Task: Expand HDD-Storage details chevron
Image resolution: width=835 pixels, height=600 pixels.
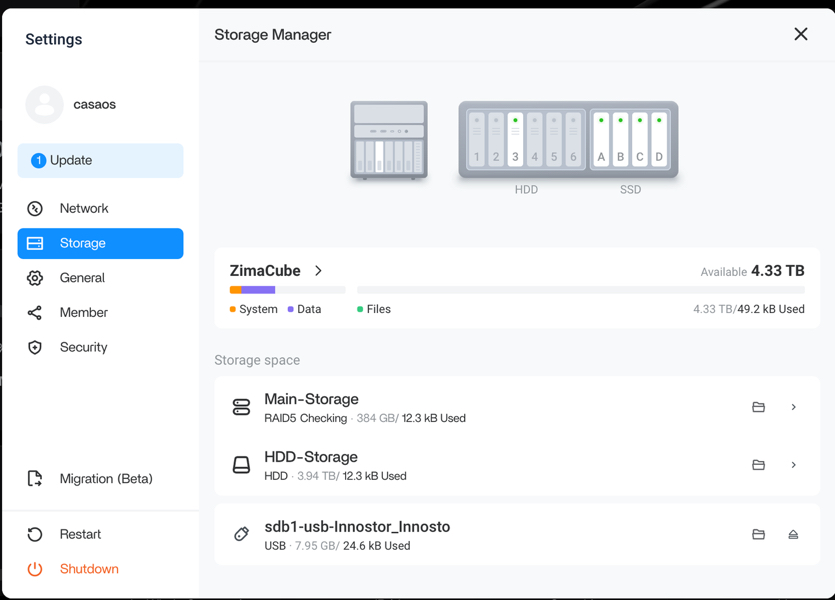Action: 794,465
